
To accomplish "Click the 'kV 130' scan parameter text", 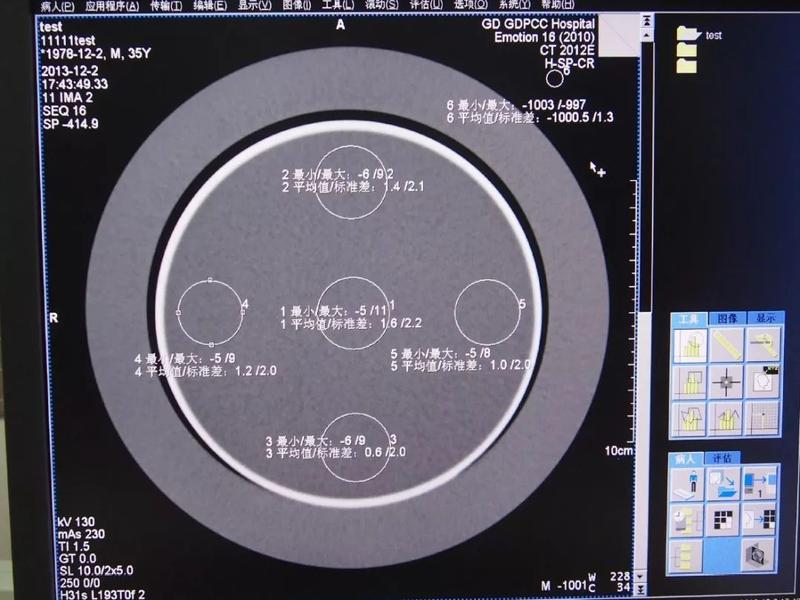I will [x=77, y=521].
